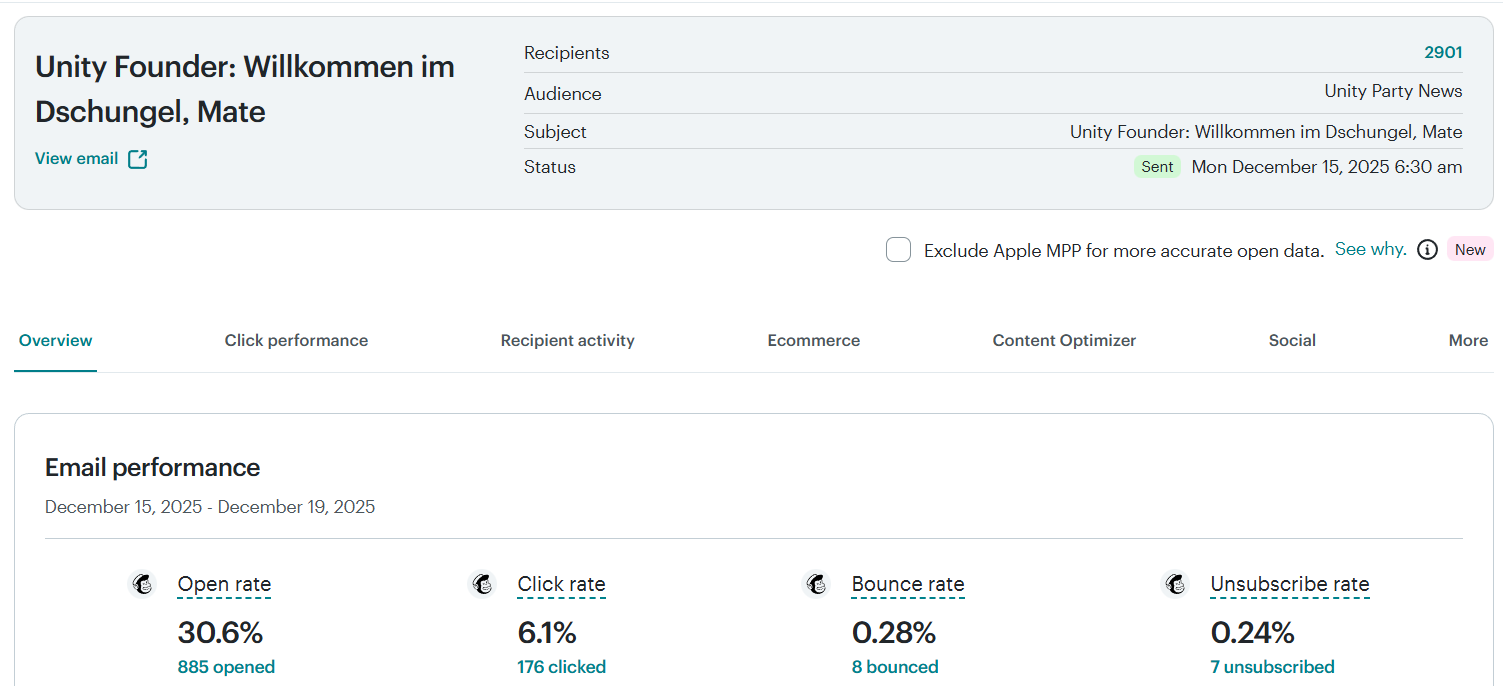The image size is (1503, 686).
Task: Click the Mailchimp icon beside Click rate
Action: tap(482, 585)
